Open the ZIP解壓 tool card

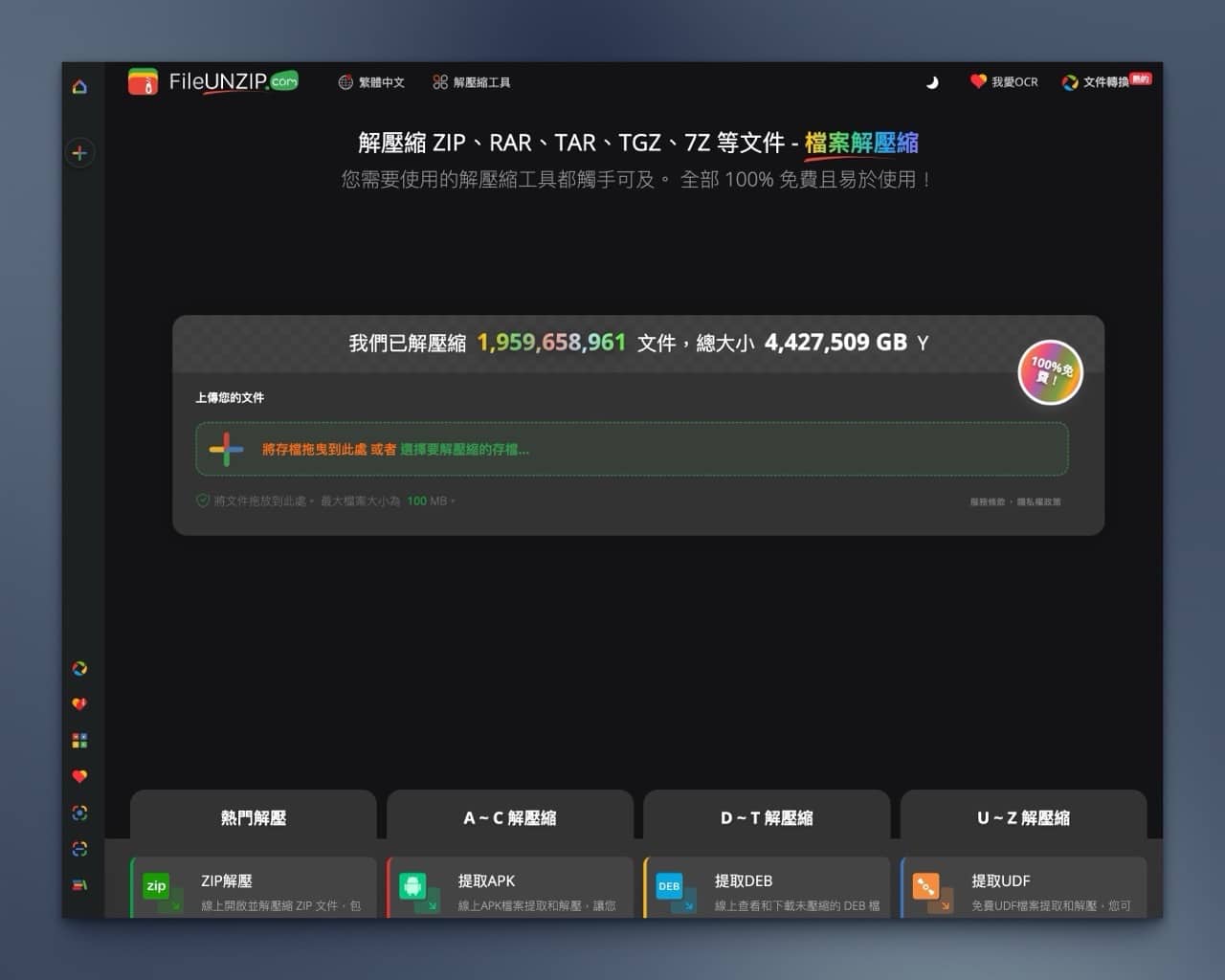pyautogui.click(x=254, y=888)
